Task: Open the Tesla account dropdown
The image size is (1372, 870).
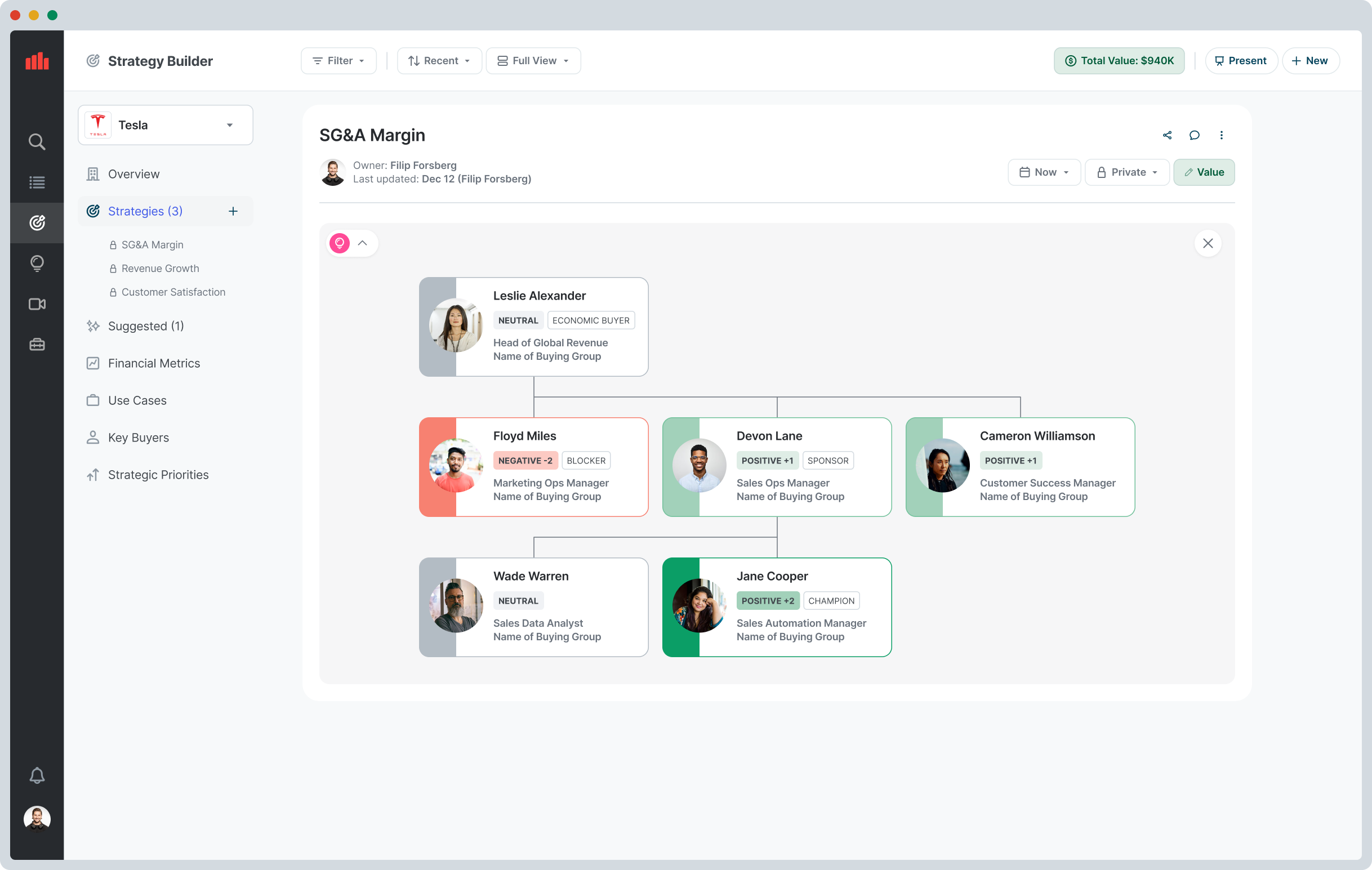Action: (x=165, y=125)
